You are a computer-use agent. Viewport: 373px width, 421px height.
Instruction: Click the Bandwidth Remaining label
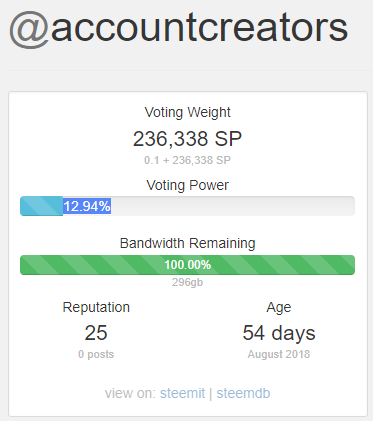[187, 243]
